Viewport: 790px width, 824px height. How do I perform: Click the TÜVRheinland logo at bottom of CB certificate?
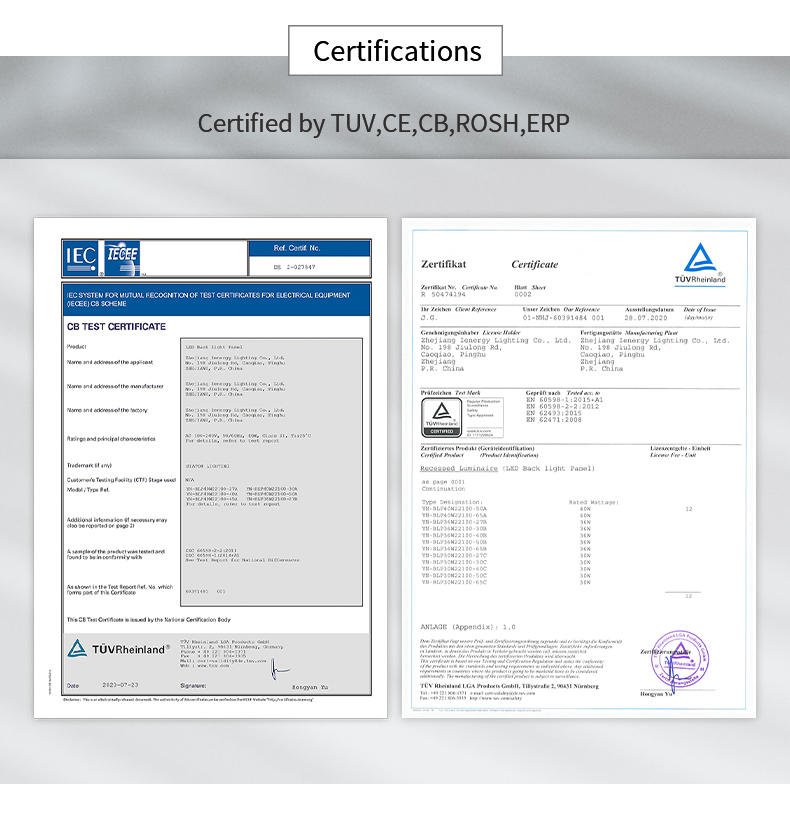click(119, 649)
